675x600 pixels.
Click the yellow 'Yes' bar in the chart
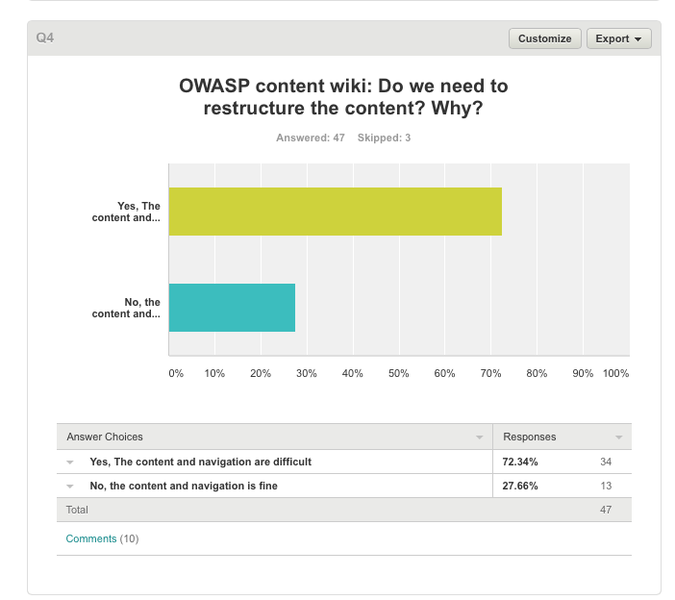tap(335, 211)
